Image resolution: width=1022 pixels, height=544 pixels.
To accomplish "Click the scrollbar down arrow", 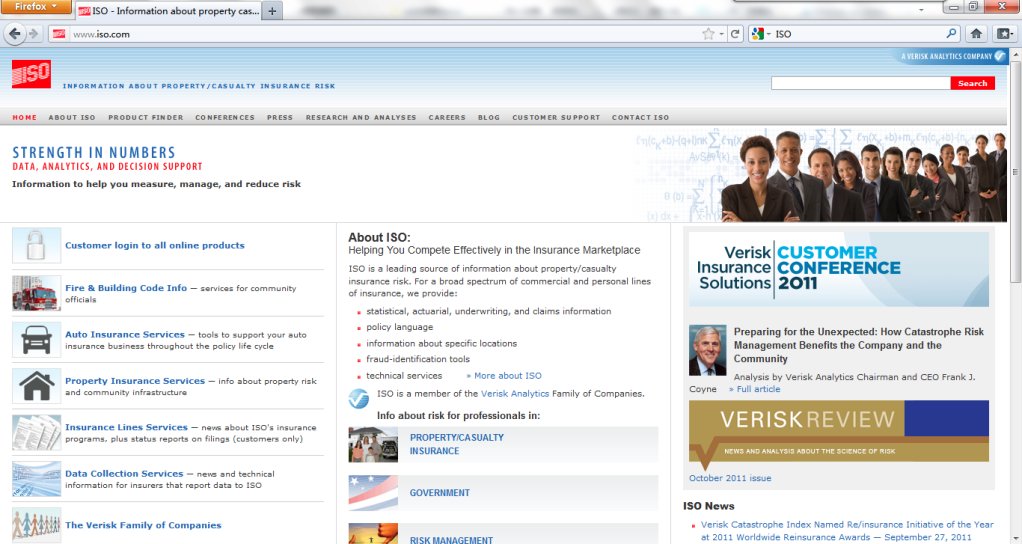I will coord(1015,538).
